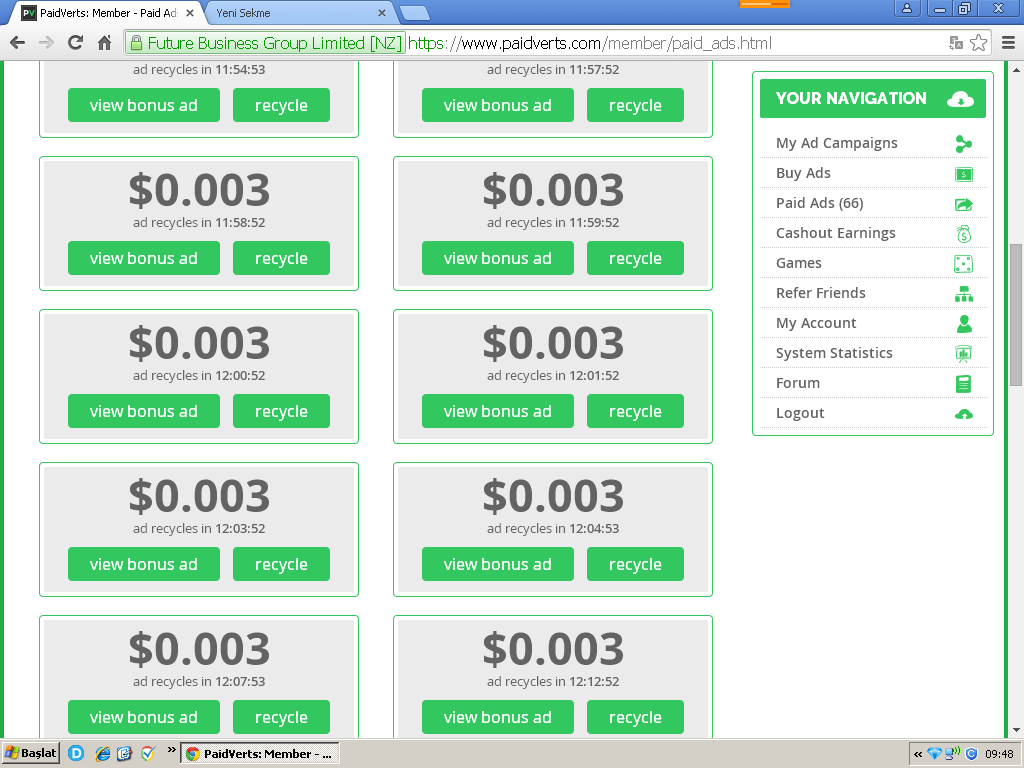This screenshot has width=1024, height=768.
Task: Click the blue shield icon in system tray
Action: click(971, 754)
